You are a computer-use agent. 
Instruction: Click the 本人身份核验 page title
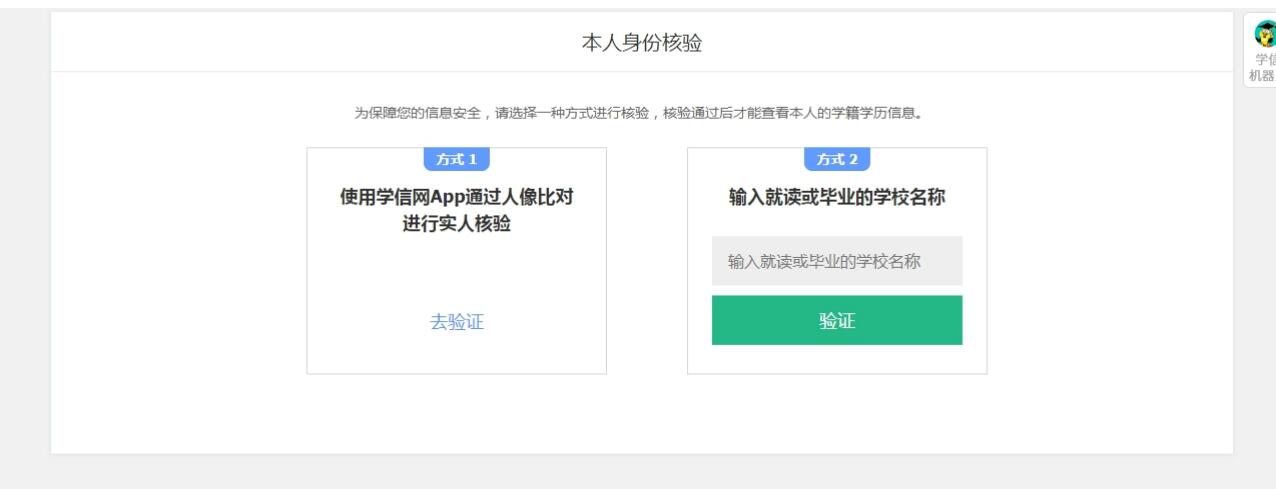(x=642, y=43)
